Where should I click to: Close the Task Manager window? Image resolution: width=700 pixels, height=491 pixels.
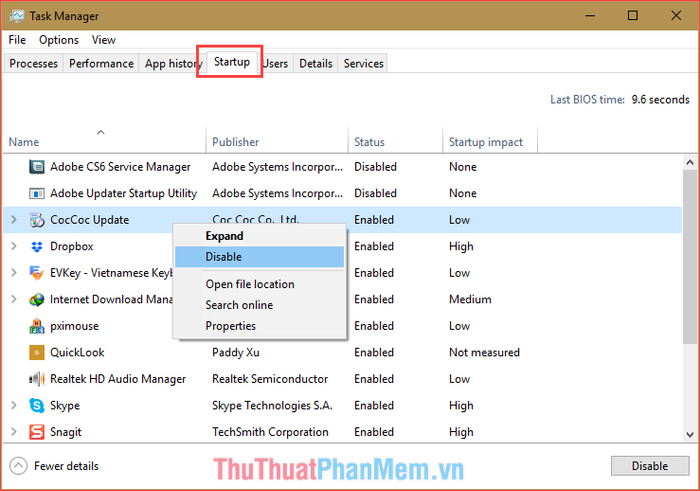[x=676, y=16]
